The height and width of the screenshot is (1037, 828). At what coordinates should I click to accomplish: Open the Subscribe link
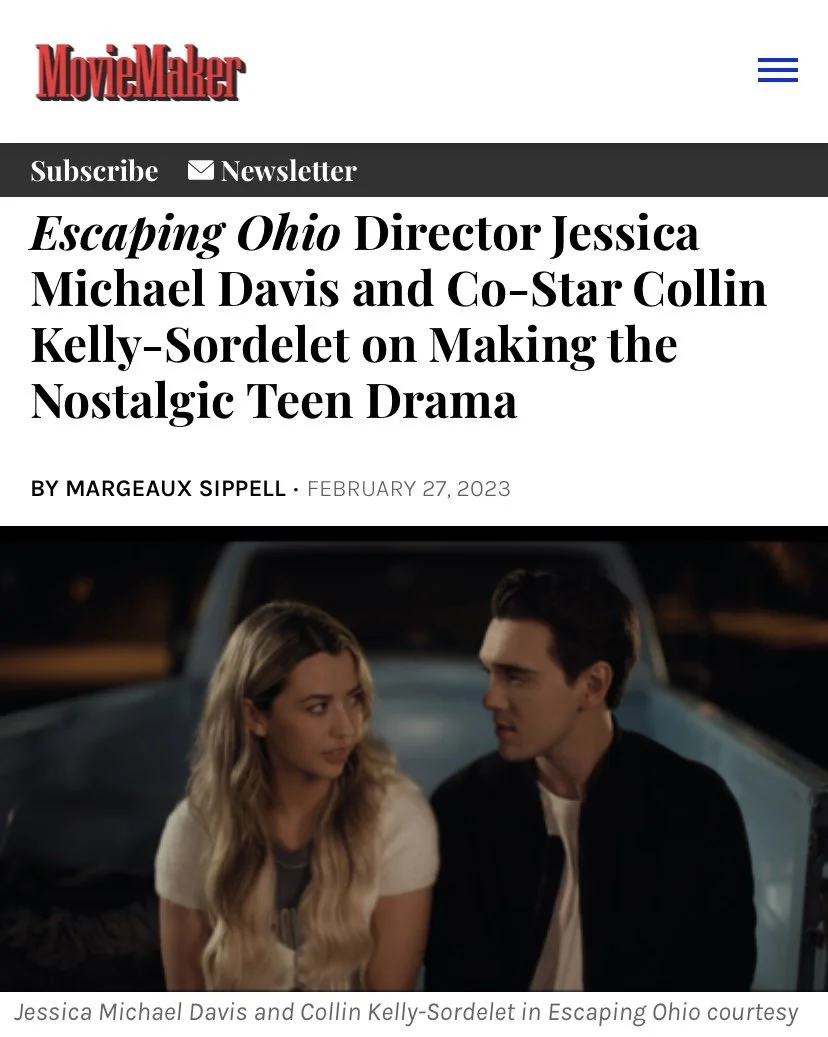[x=95, y=171]
